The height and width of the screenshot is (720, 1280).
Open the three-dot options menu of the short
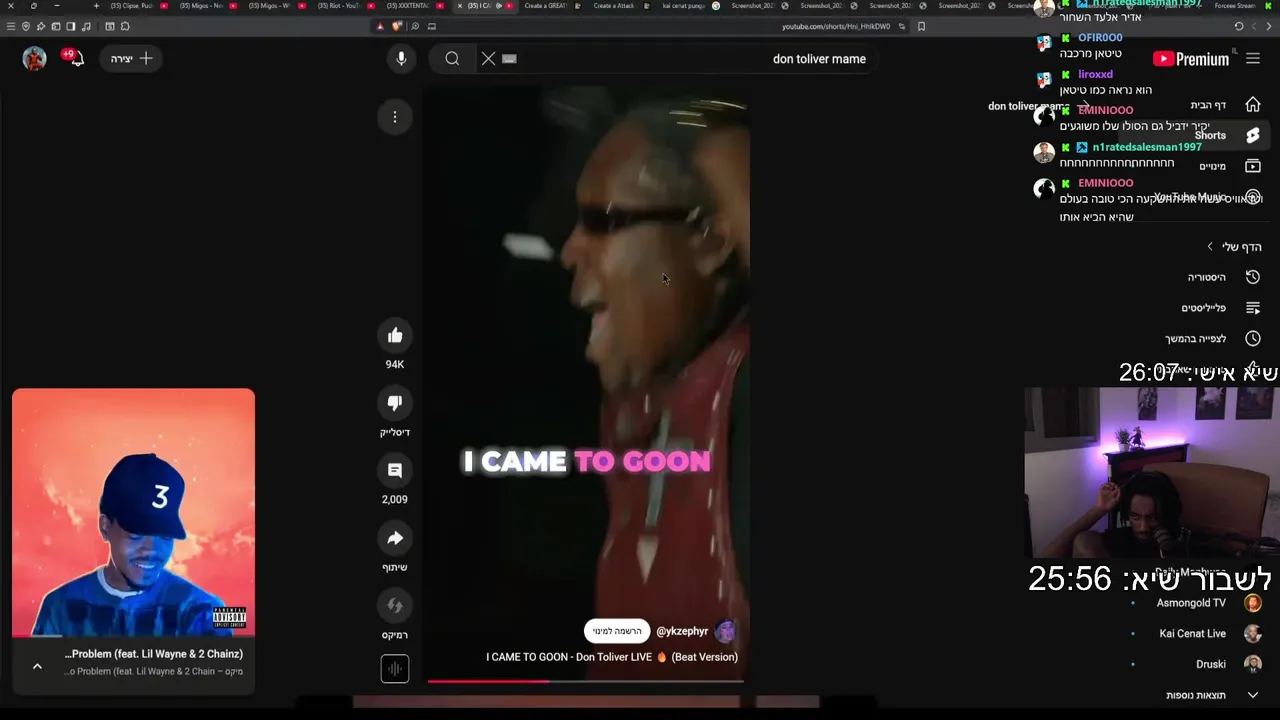coord(395,117)
